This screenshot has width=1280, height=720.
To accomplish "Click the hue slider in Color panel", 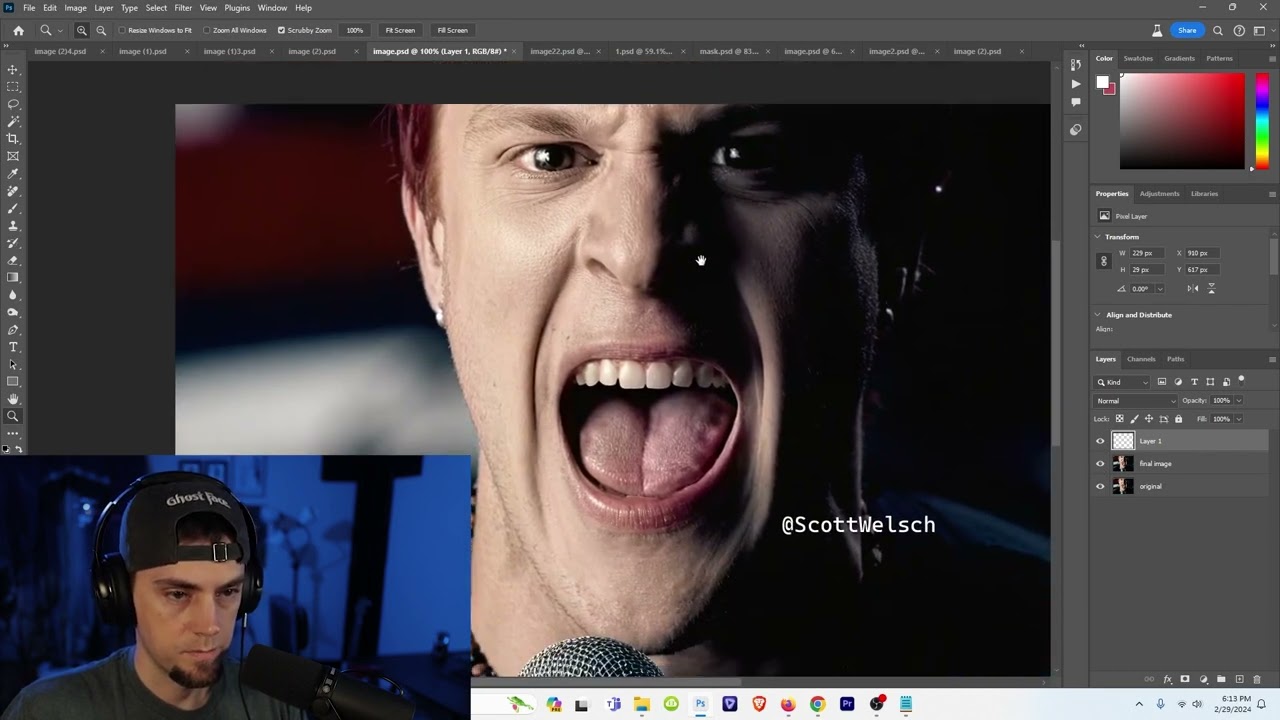I will 1262,121.
